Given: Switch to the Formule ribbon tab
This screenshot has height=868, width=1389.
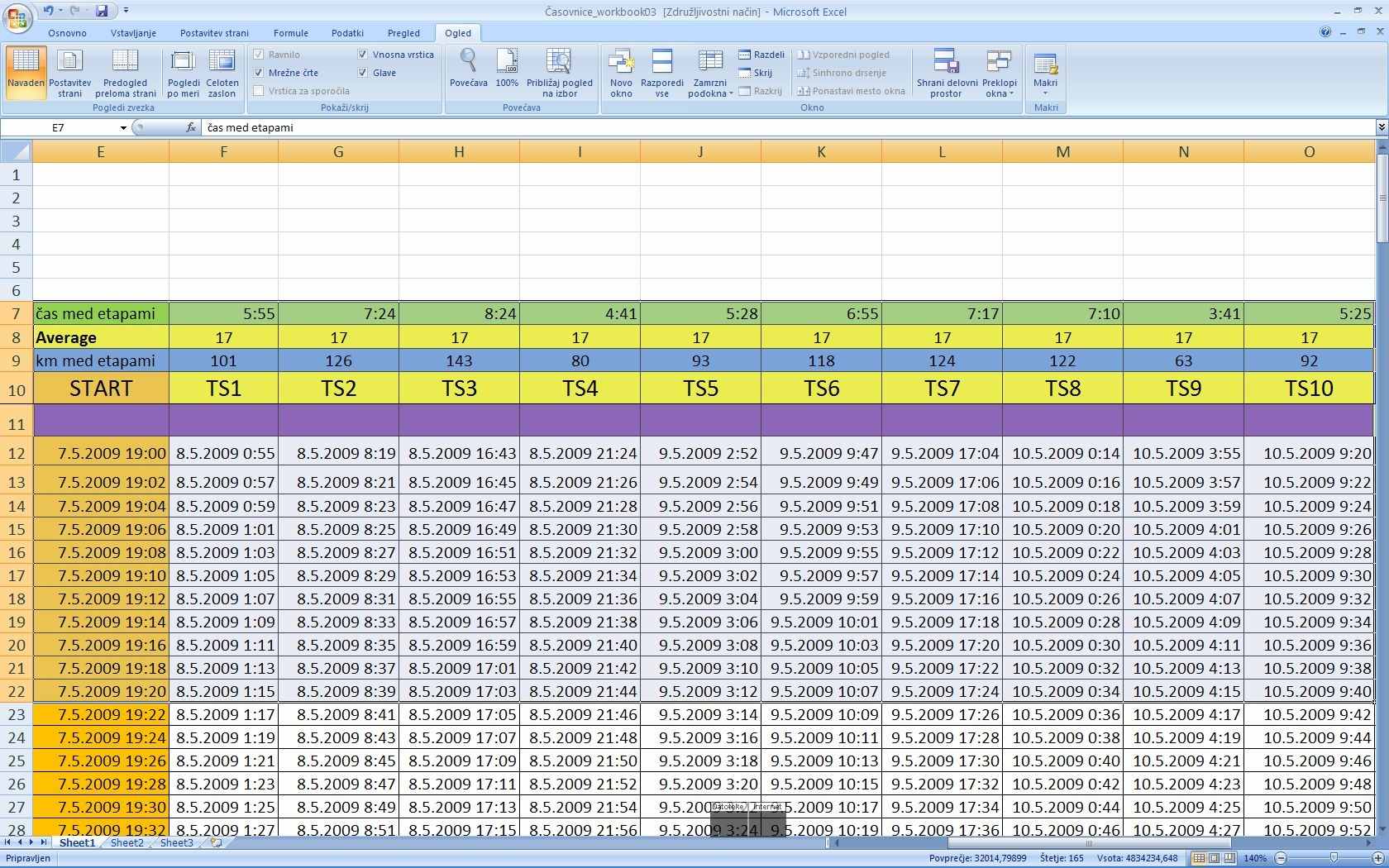Looking at the screenshot, I should pos(291,33).
